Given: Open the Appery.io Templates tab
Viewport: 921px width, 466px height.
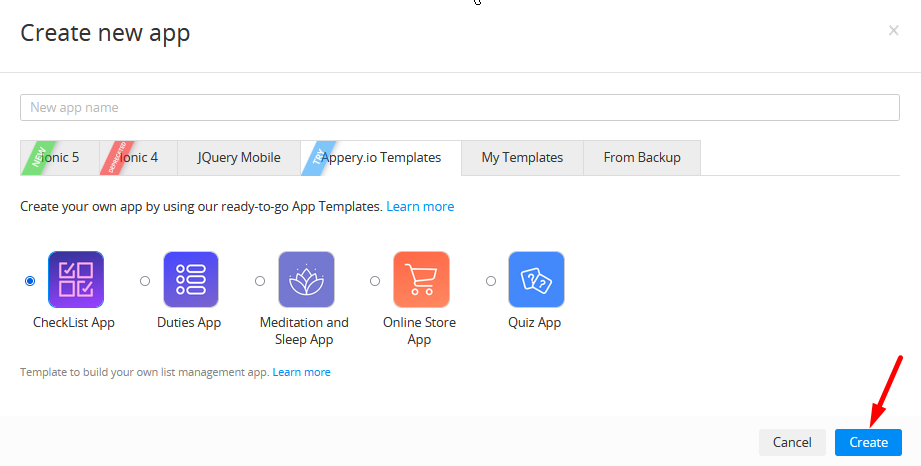Looking at the screenshot, I should (x=381, y=157).
